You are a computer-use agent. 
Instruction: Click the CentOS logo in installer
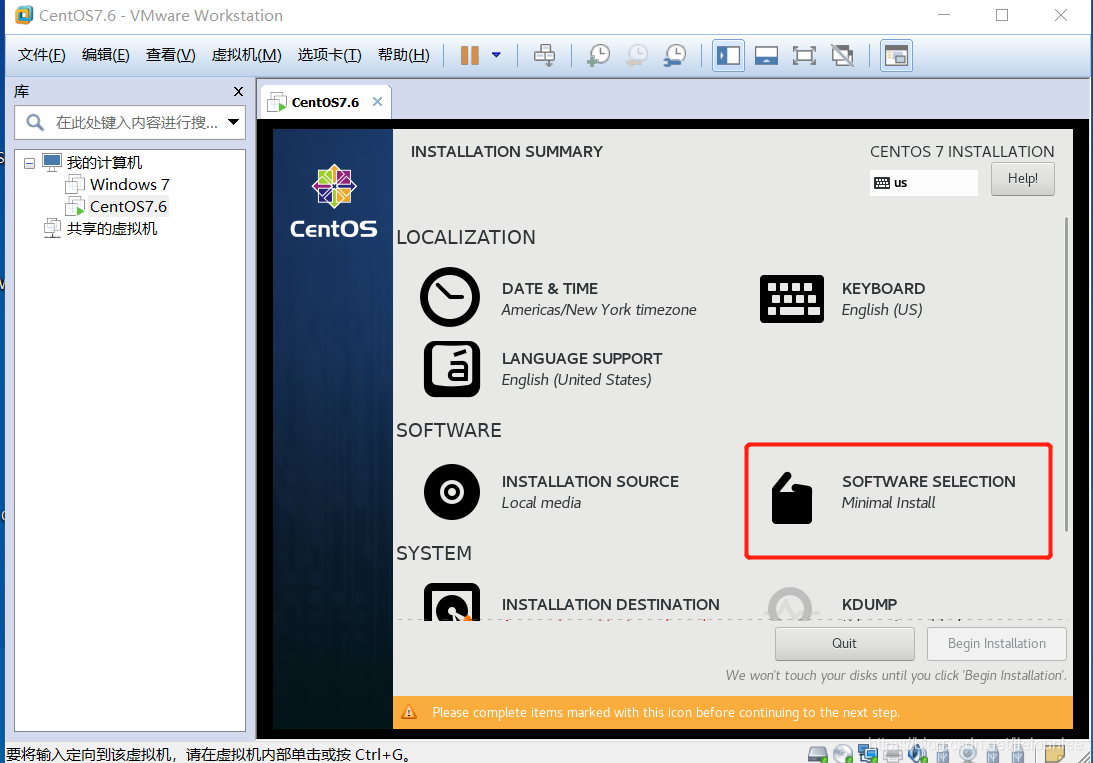click(x=334, y=202)
